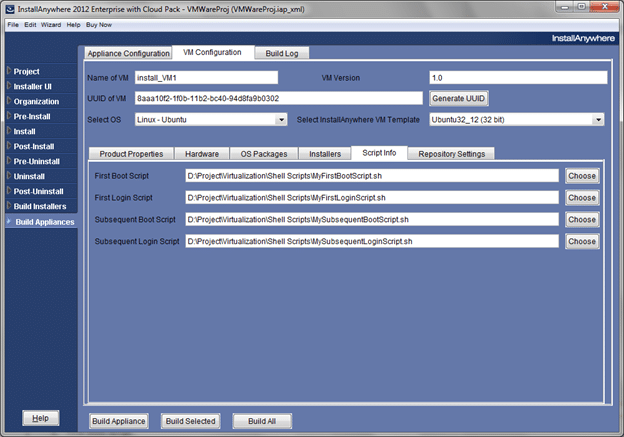Image resolution: width=624 pixels, height=437 pixels.
Task: Click the First Boot Script path field
Action: (372, 176)
